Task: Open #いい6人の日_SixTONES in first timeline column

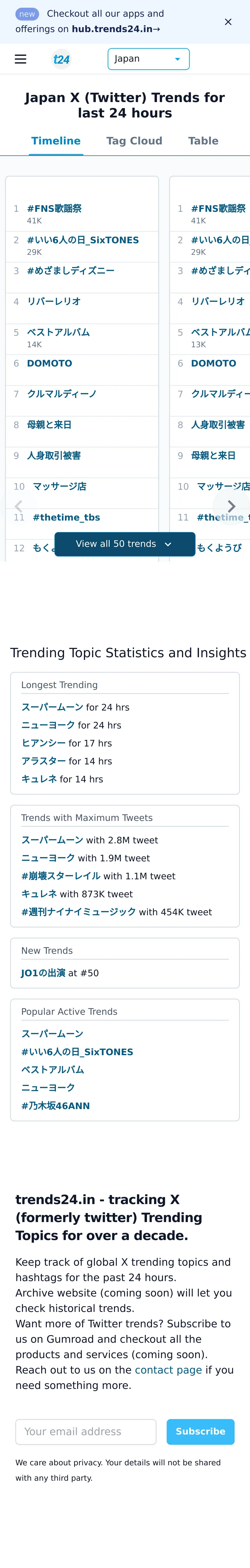Action: [x=83, y=240]
